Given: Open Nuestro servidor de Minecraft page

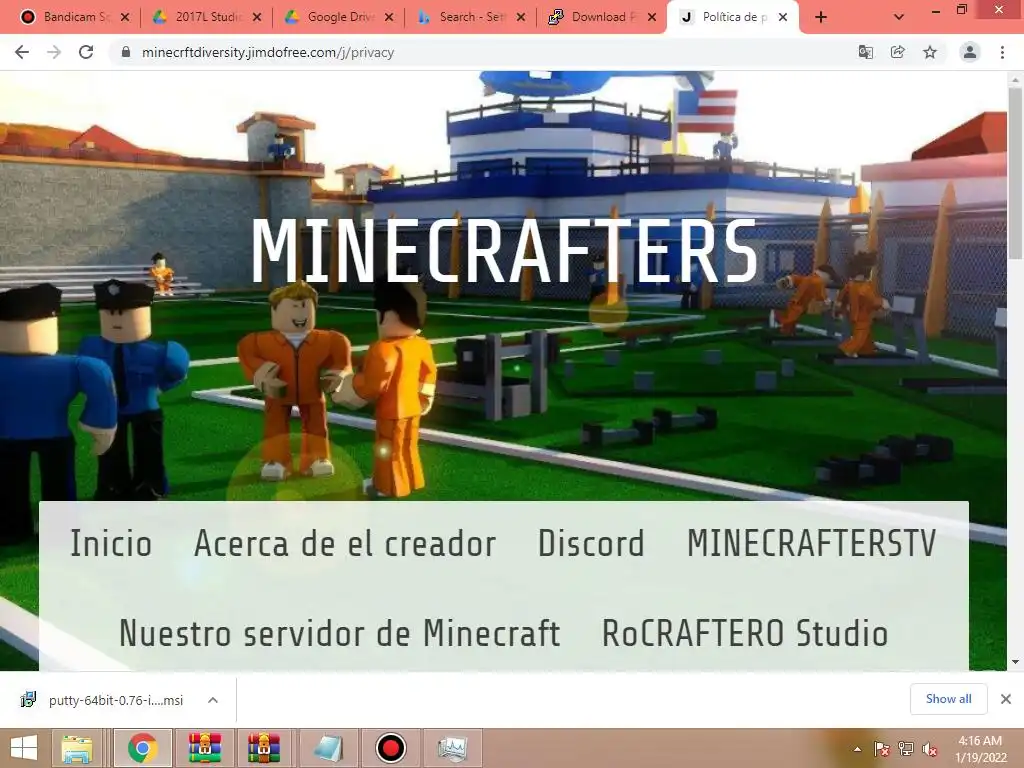Looking at the screenshot, I should [x=340, y=633].
